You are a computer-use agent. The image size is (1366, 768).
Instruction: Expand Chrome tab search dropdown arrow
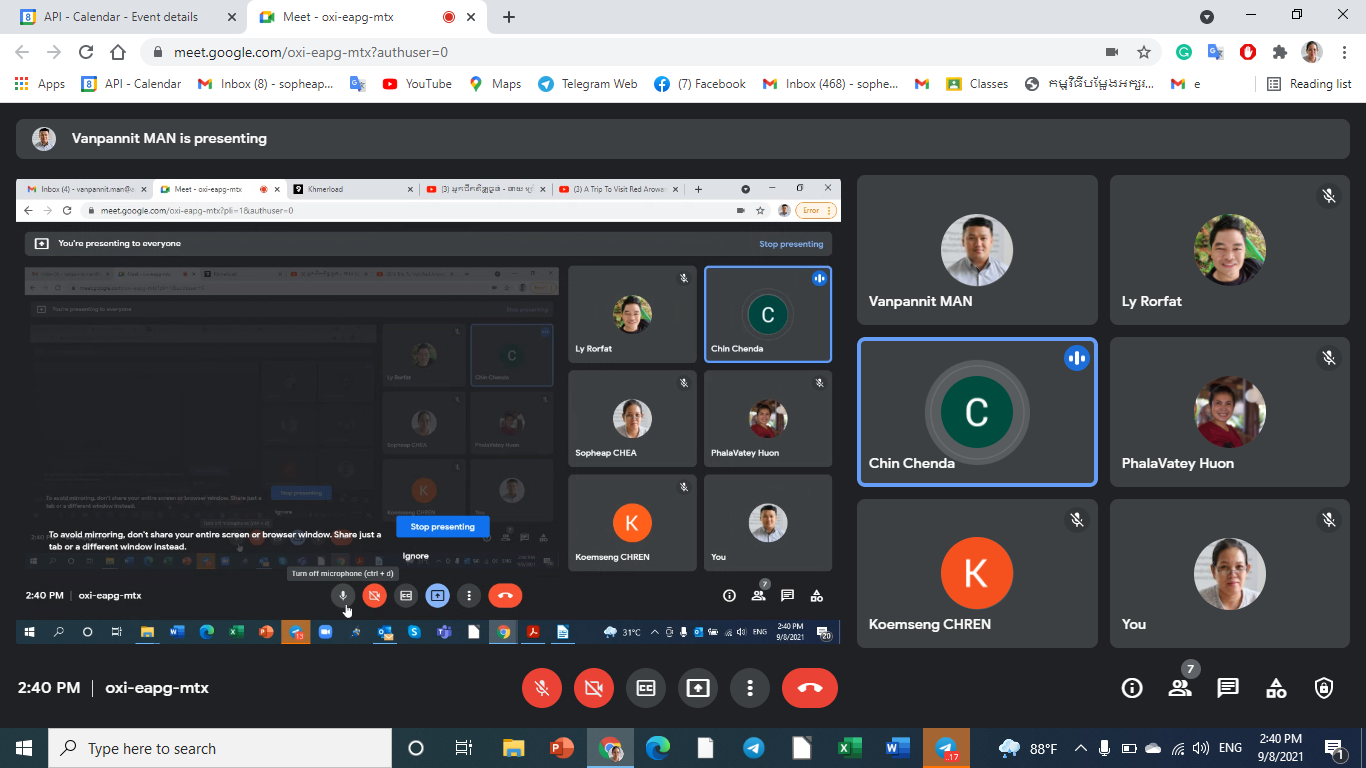click(x=1207, y=17)
